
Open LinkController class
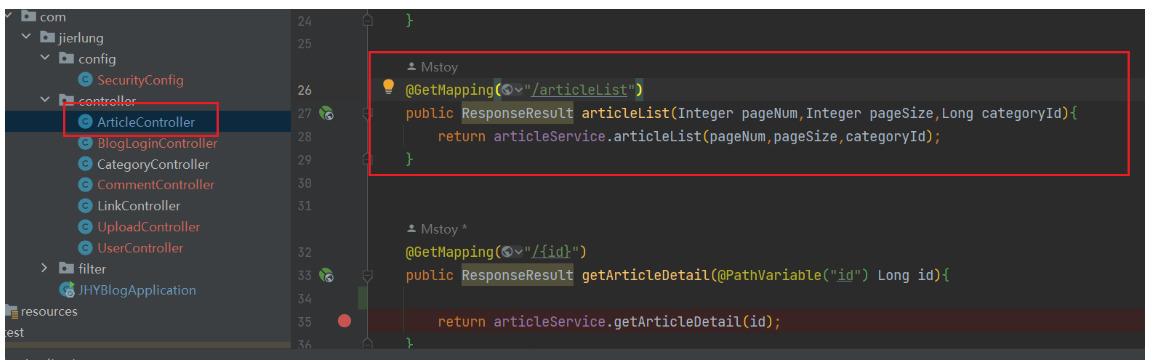(138, 205)
